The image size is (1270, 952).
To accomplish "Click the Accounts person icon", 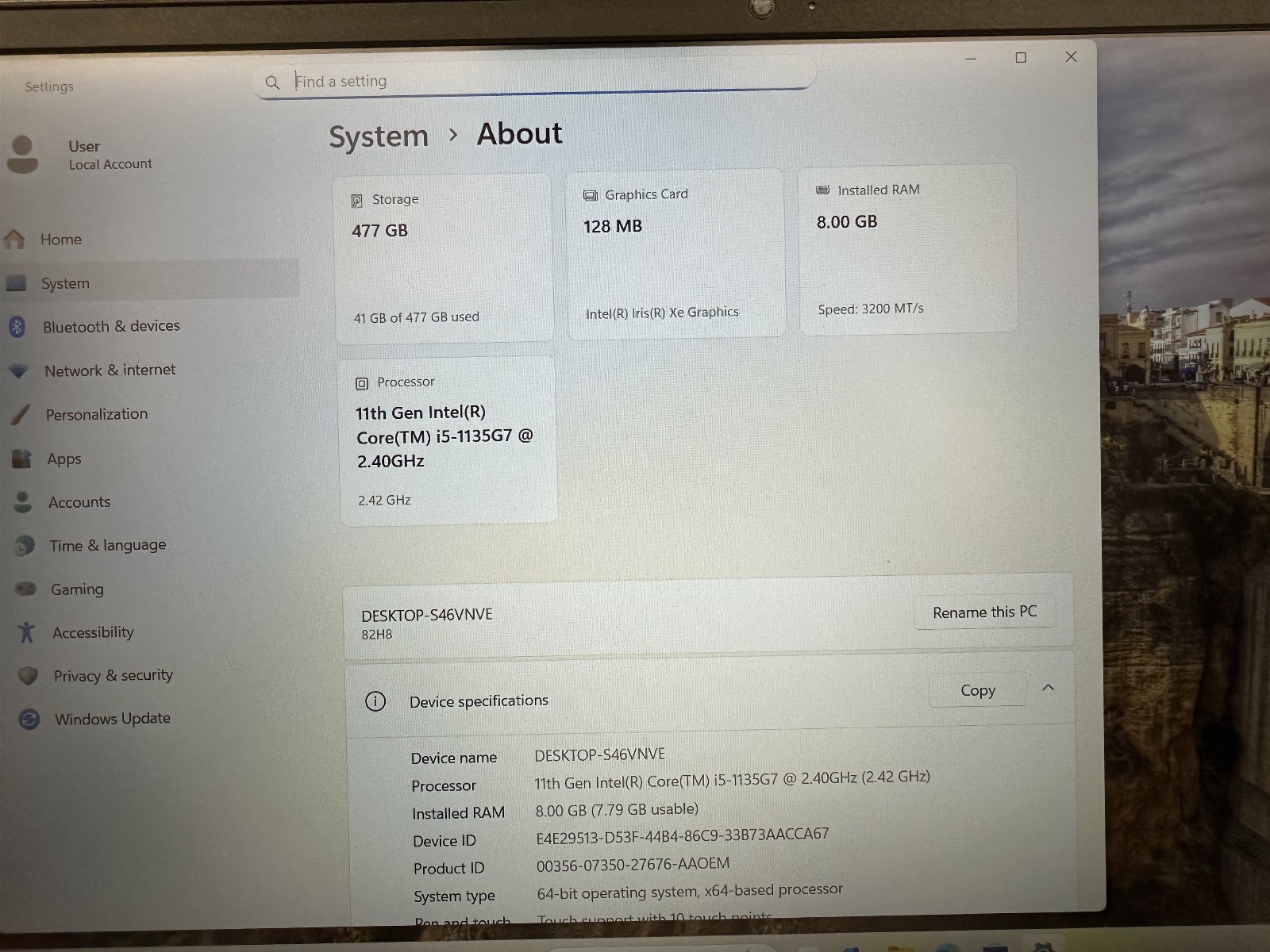I will coord(23,501).
